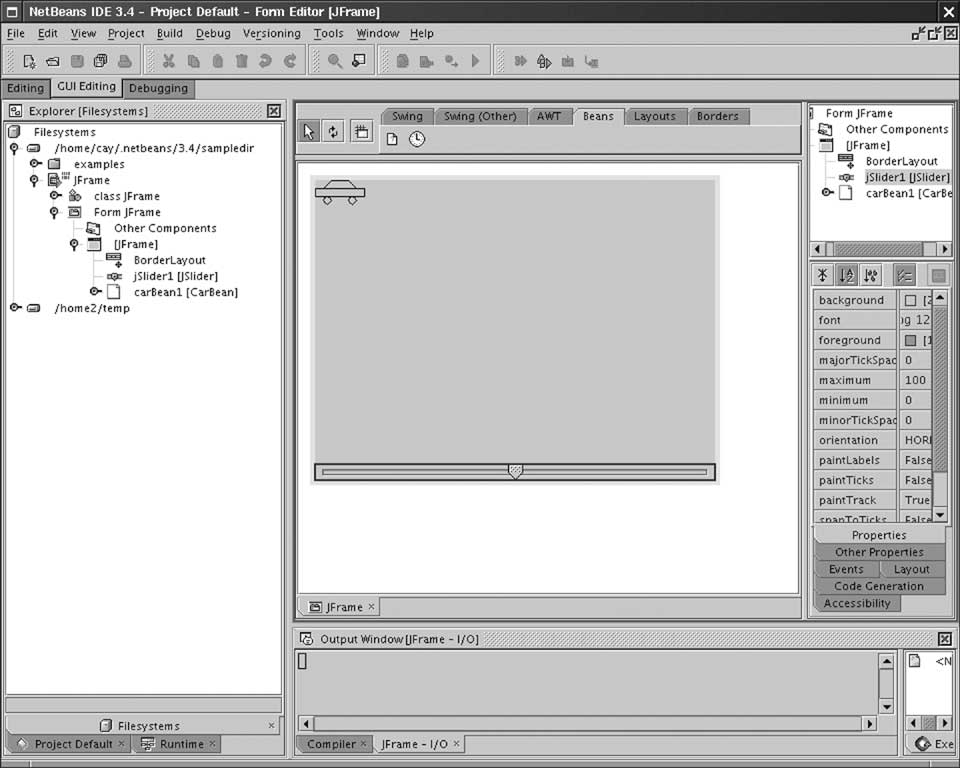Screen dimensions: 960x768
Task: Activate the Connection Mode tool
Action: [x=333, y=131]
